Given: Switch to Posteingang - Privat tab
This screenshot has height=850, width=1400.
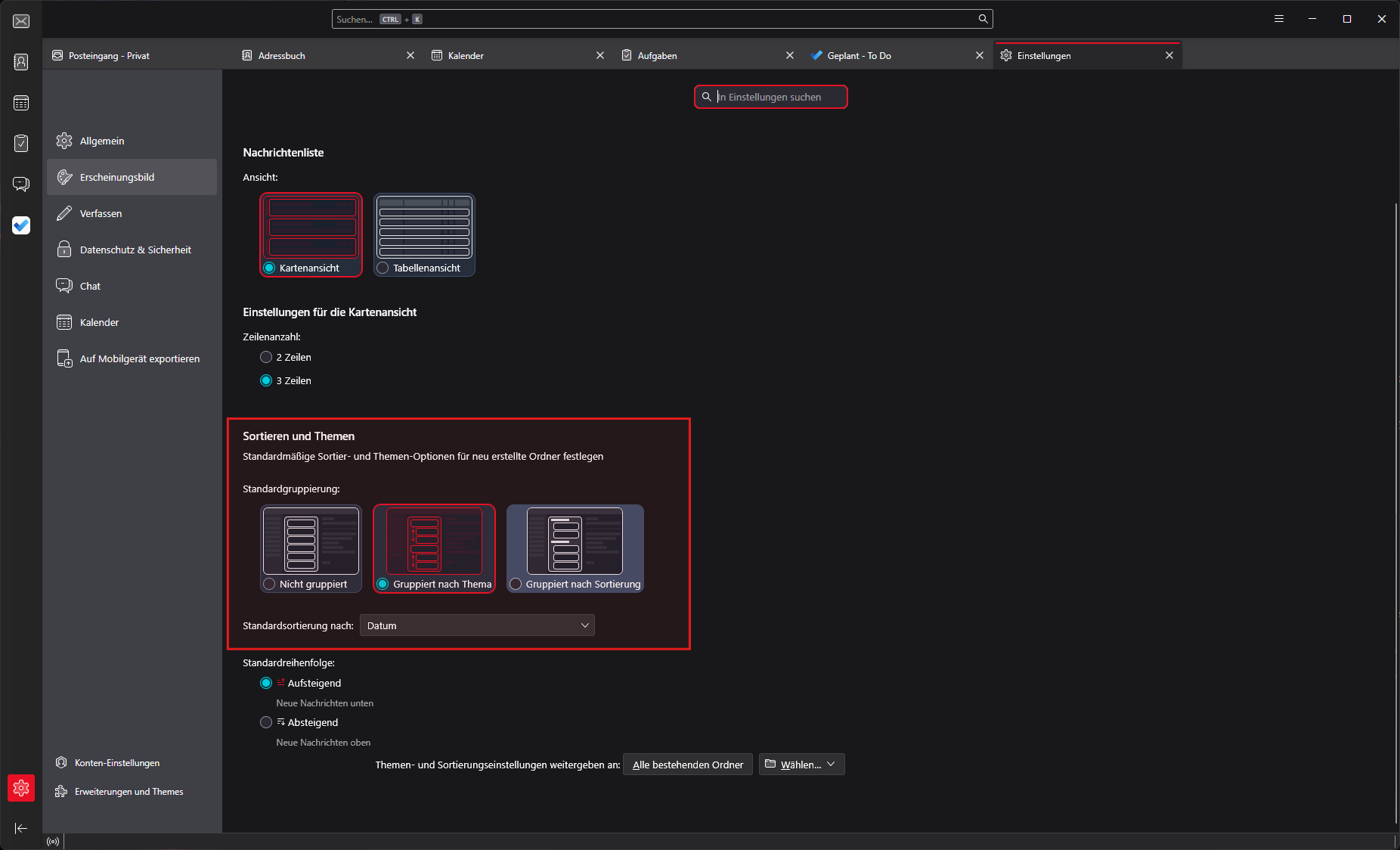Looking at the screenshot, I should click(139, 55).
